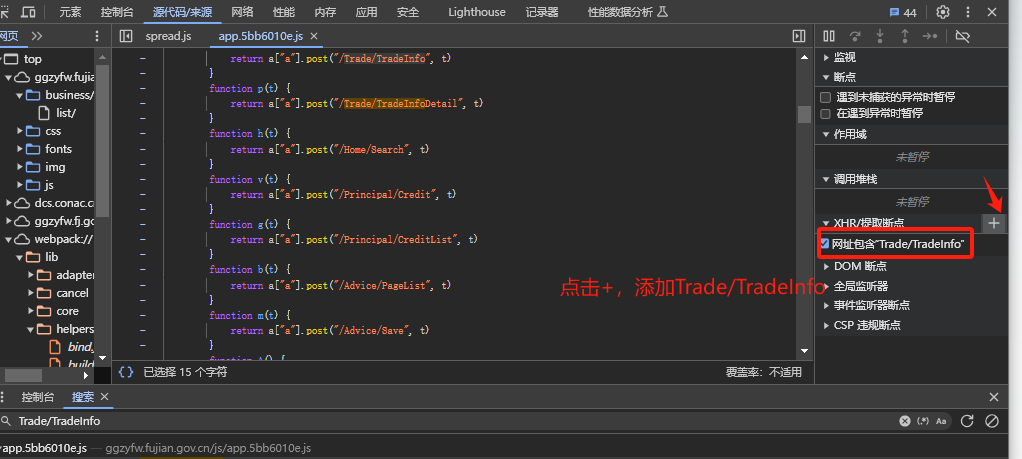Clear the search field text

904,421
